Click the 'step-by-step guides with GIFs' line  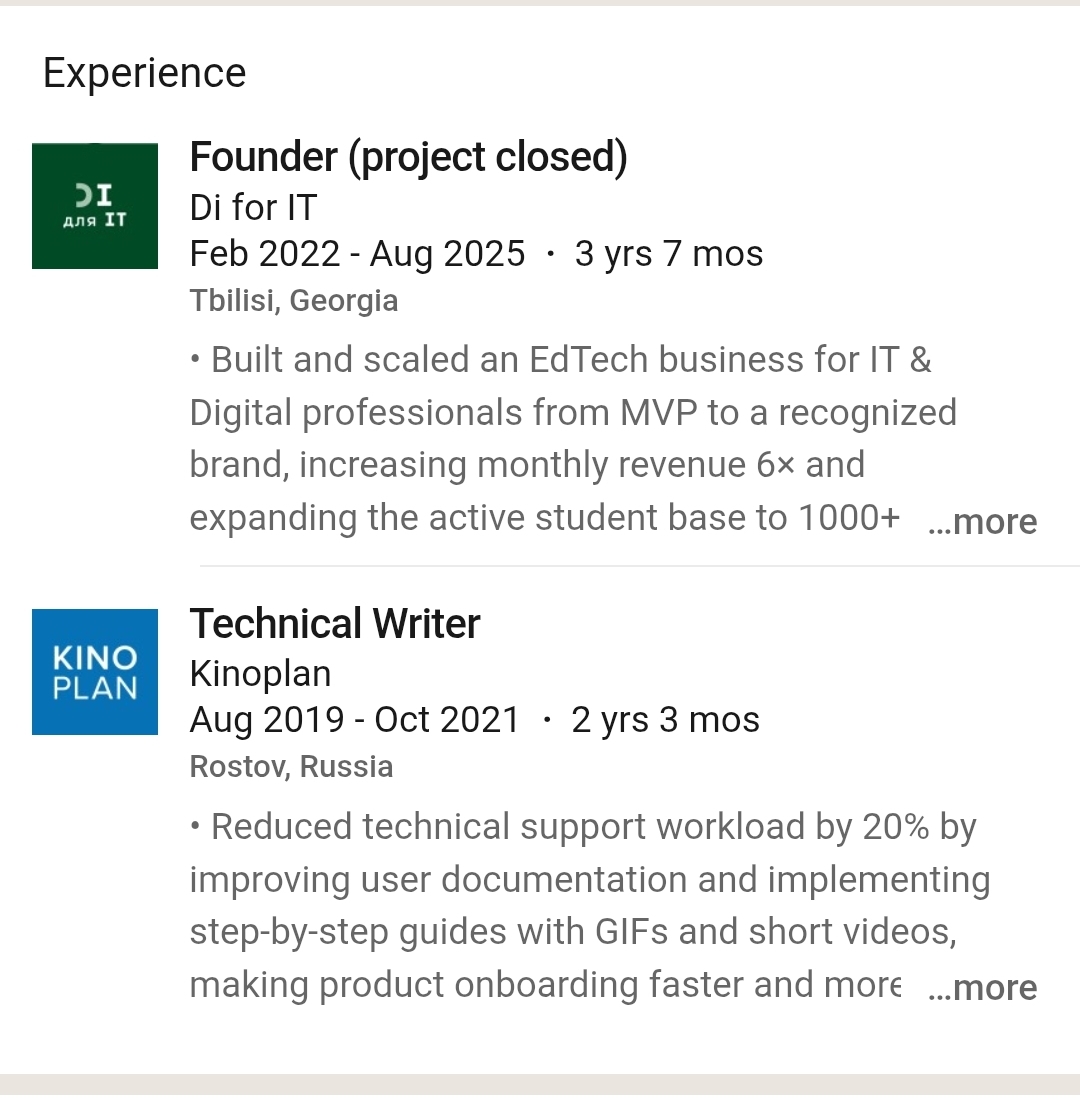tap(572, 932)
